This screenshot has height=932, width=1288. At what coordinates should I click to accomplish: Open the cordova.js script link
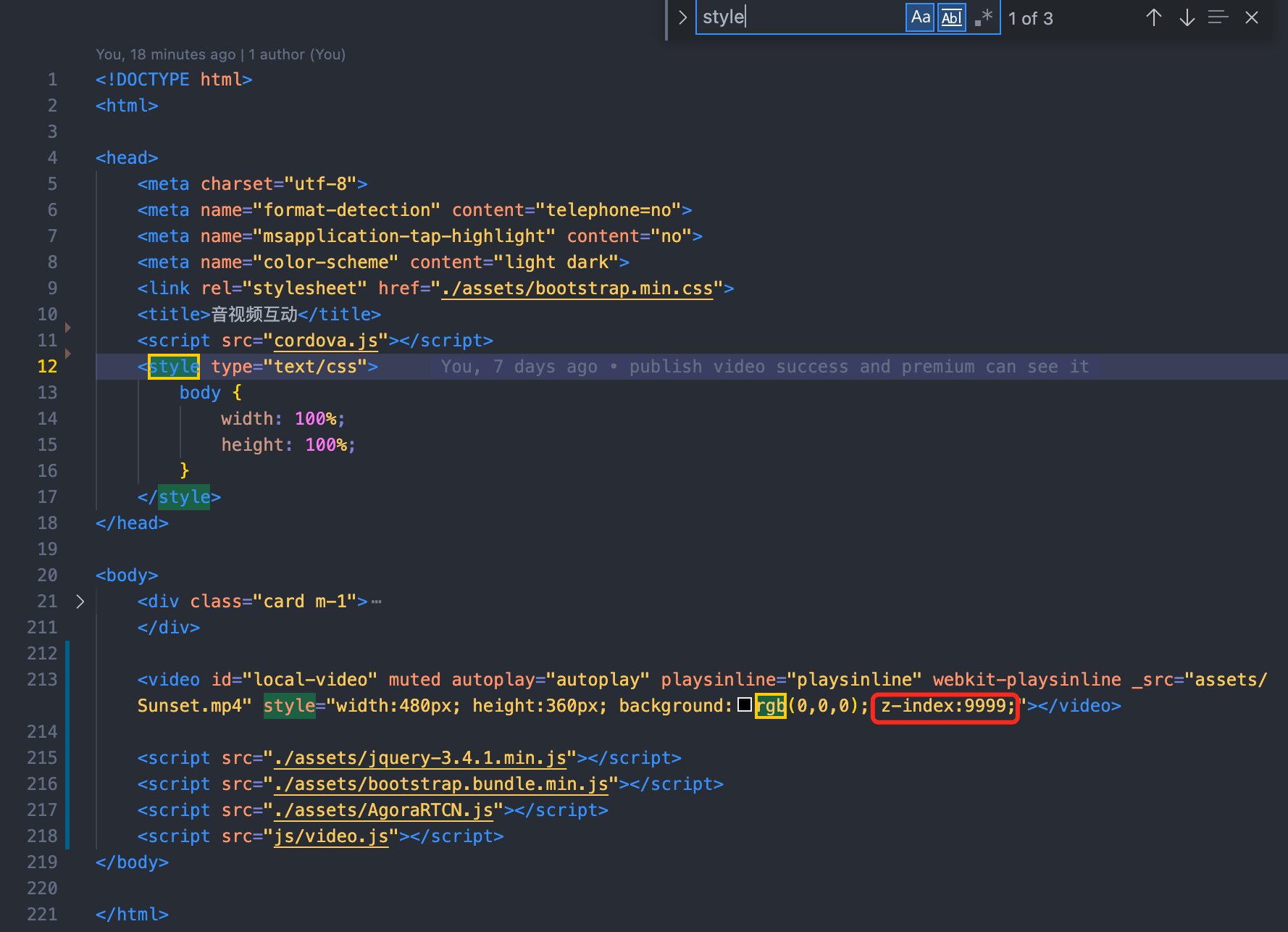pyautogui.click(x=326, y=341)
